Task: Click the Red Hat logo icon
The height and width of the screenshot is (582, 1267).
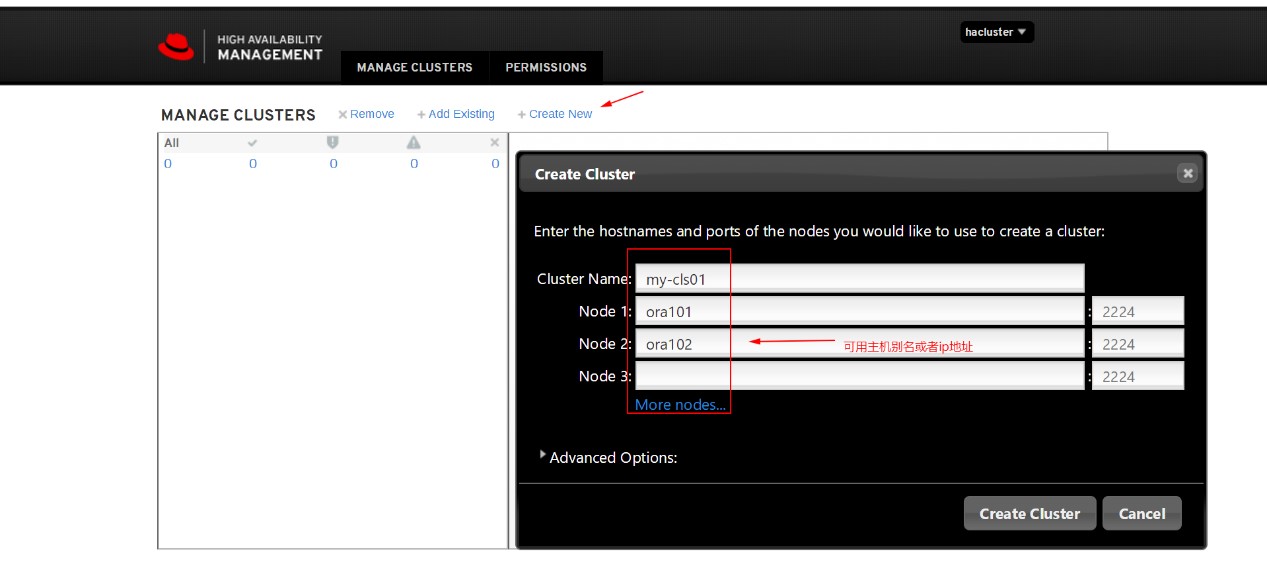Action: click(x=176, y=44)
